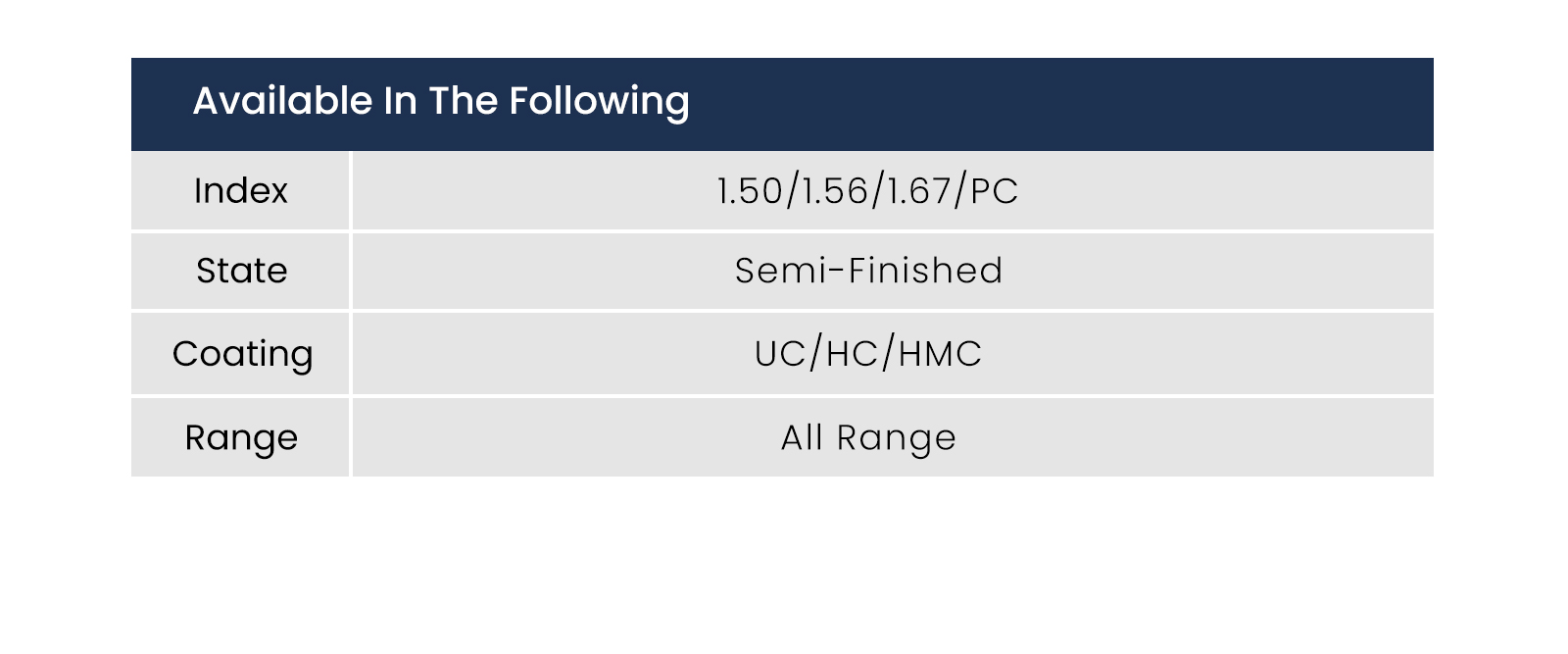Select the Coating row label

click(242, 354)
